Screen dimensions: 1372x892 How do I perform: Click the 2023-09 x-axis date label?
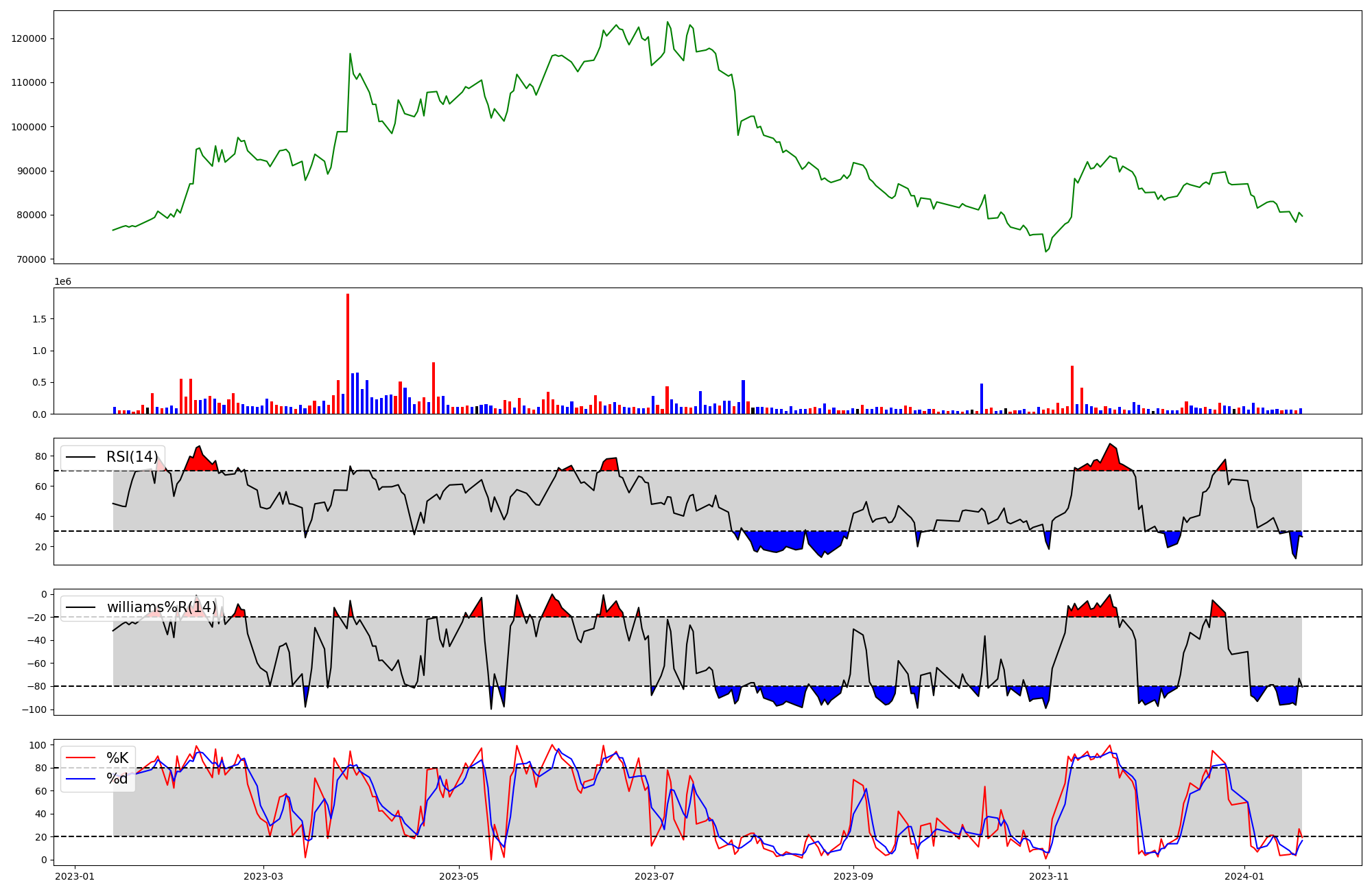coord(853,876)
